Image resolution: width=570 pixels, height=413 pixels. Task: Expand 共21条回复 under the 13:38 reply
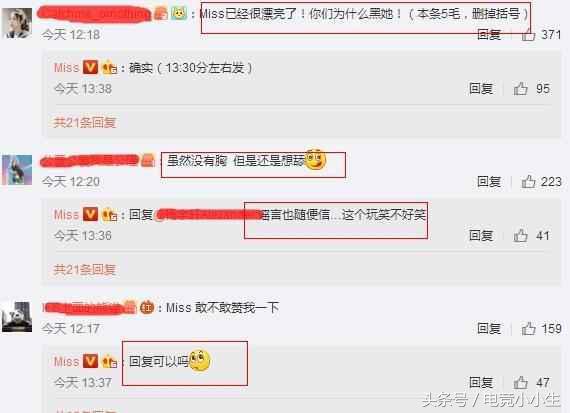tap(85, 123)
